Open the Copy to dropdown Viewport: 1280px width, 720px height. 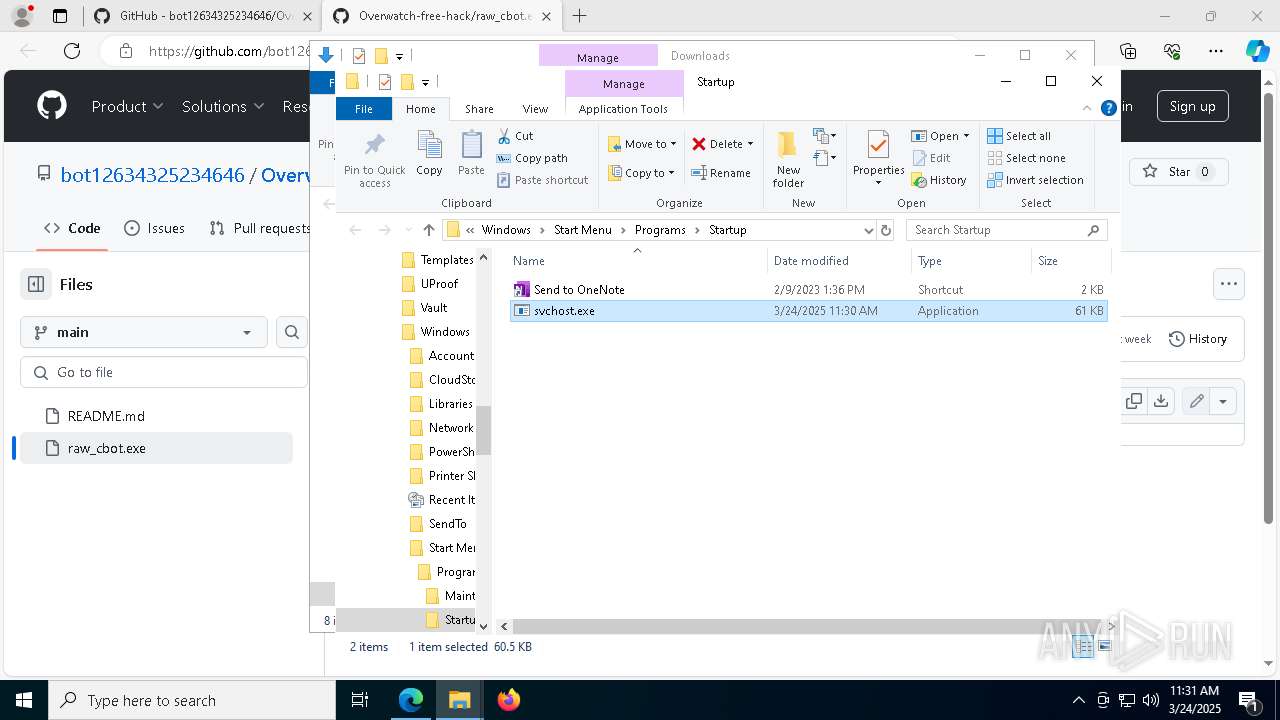(x=642, y=173)
